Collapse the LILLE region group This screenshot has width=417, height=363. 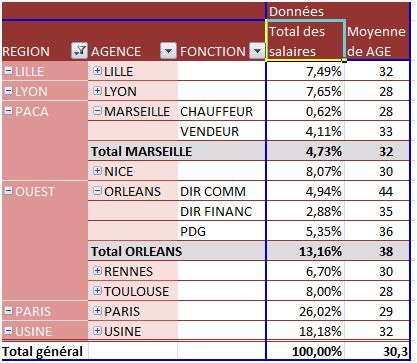pyautogui.click(x=9, y=71)
